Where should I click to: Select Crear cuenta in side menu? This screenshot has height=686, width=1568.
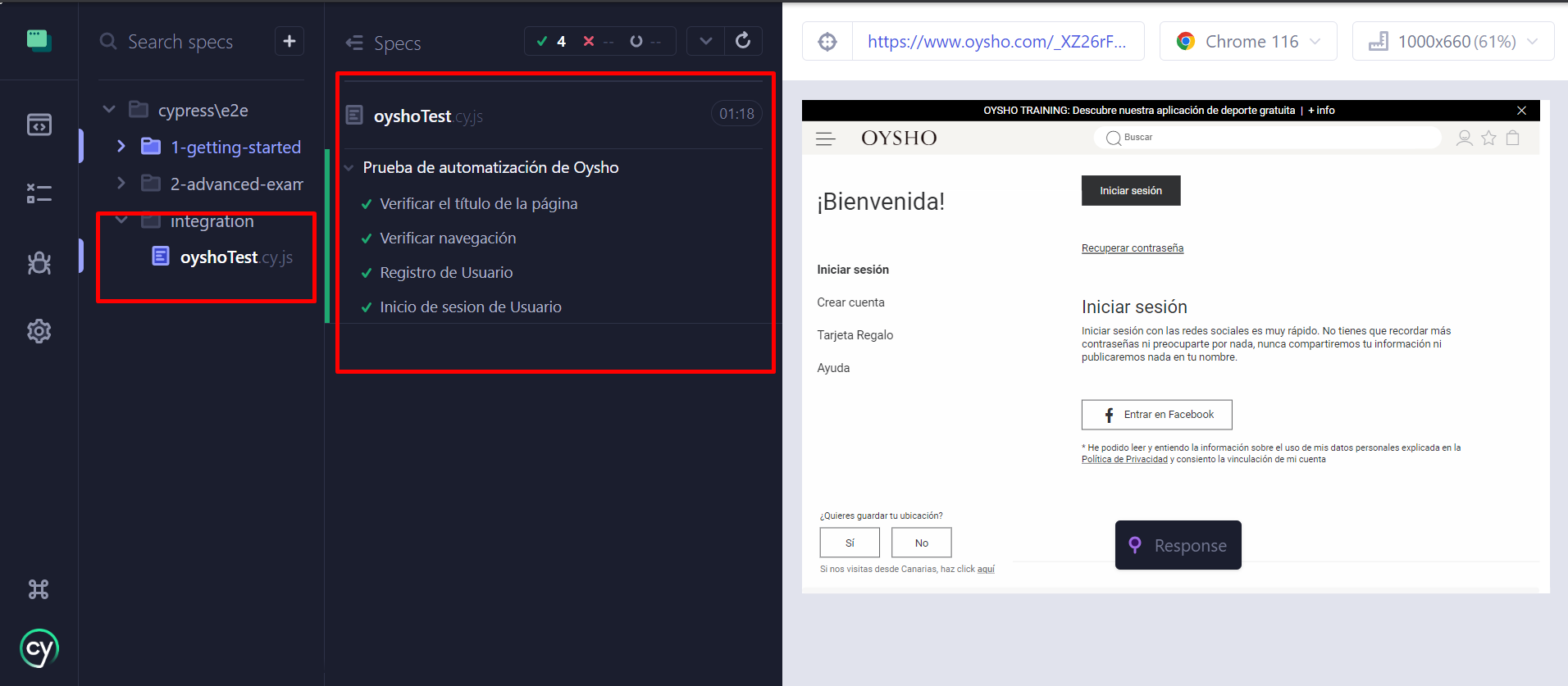point(850,302)
